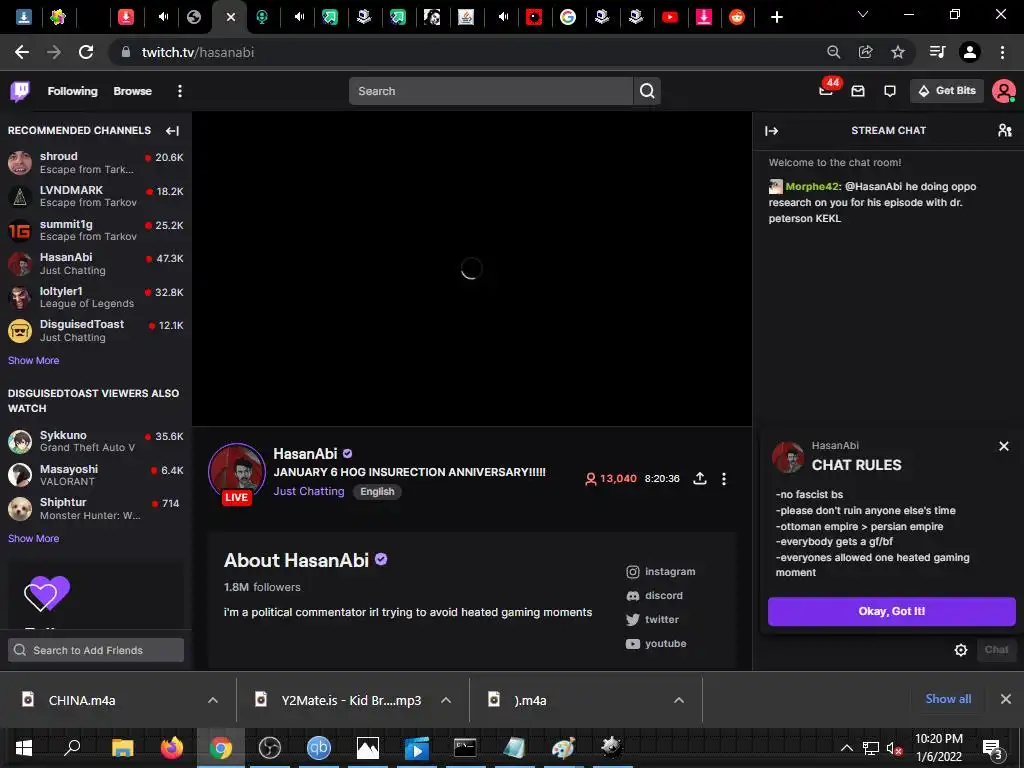This screenshot has height=768, width=1024.
Task: Close the downloads bar
Action: pos(1006,699)
